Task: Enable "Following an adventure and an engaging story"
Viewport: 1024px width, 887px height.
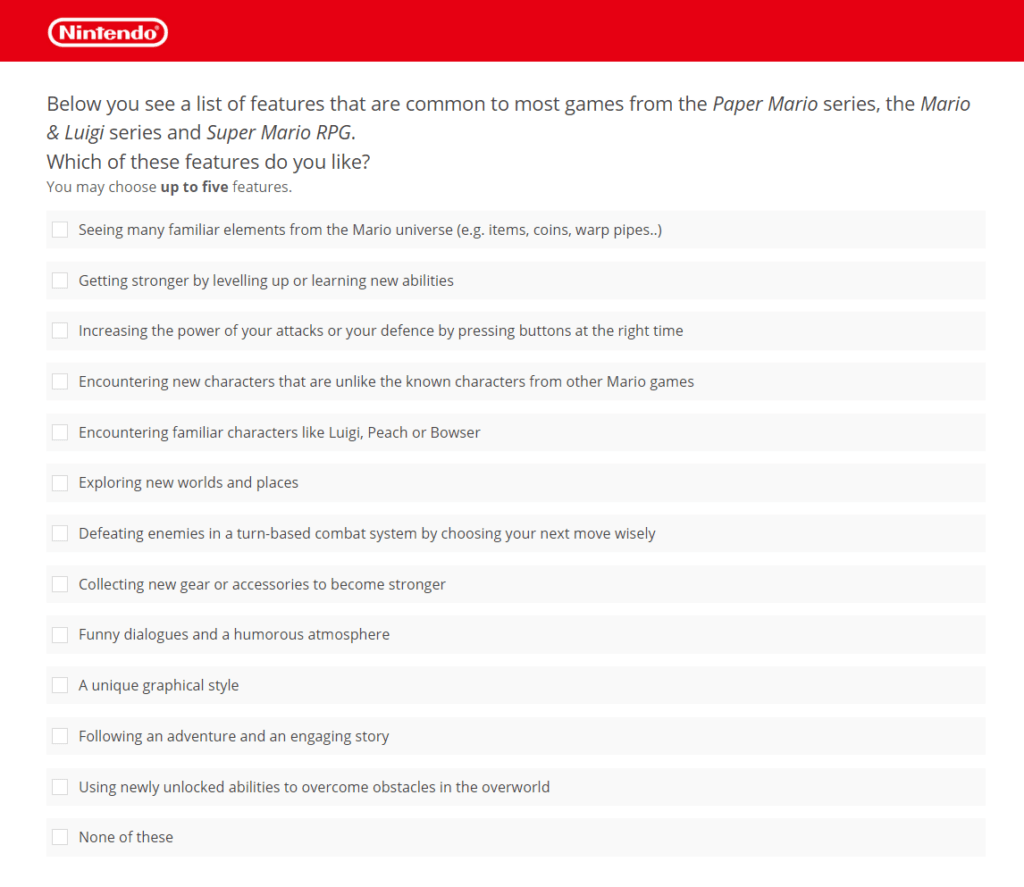Action: pos(59,736)
